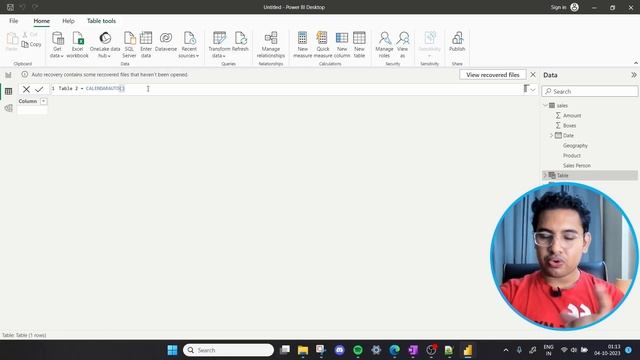Publish the report

coord(457,42)
